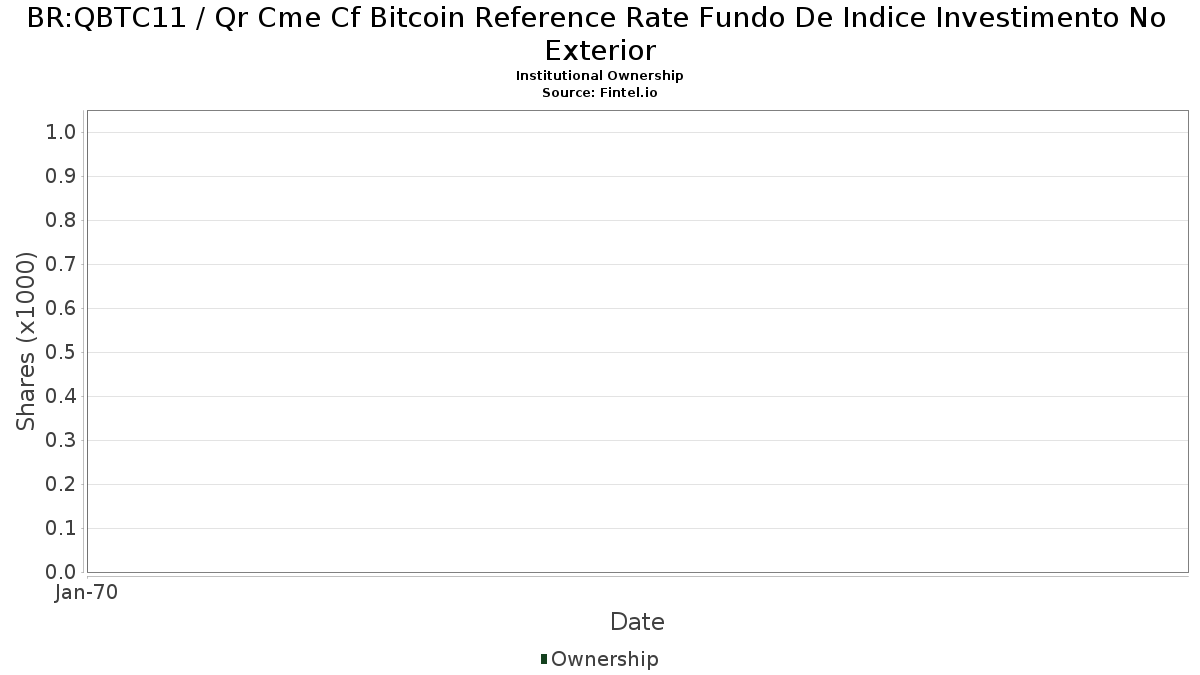Select the 0.0 y-axis tick label
The image size is (1200, 675).
(61, 572)
